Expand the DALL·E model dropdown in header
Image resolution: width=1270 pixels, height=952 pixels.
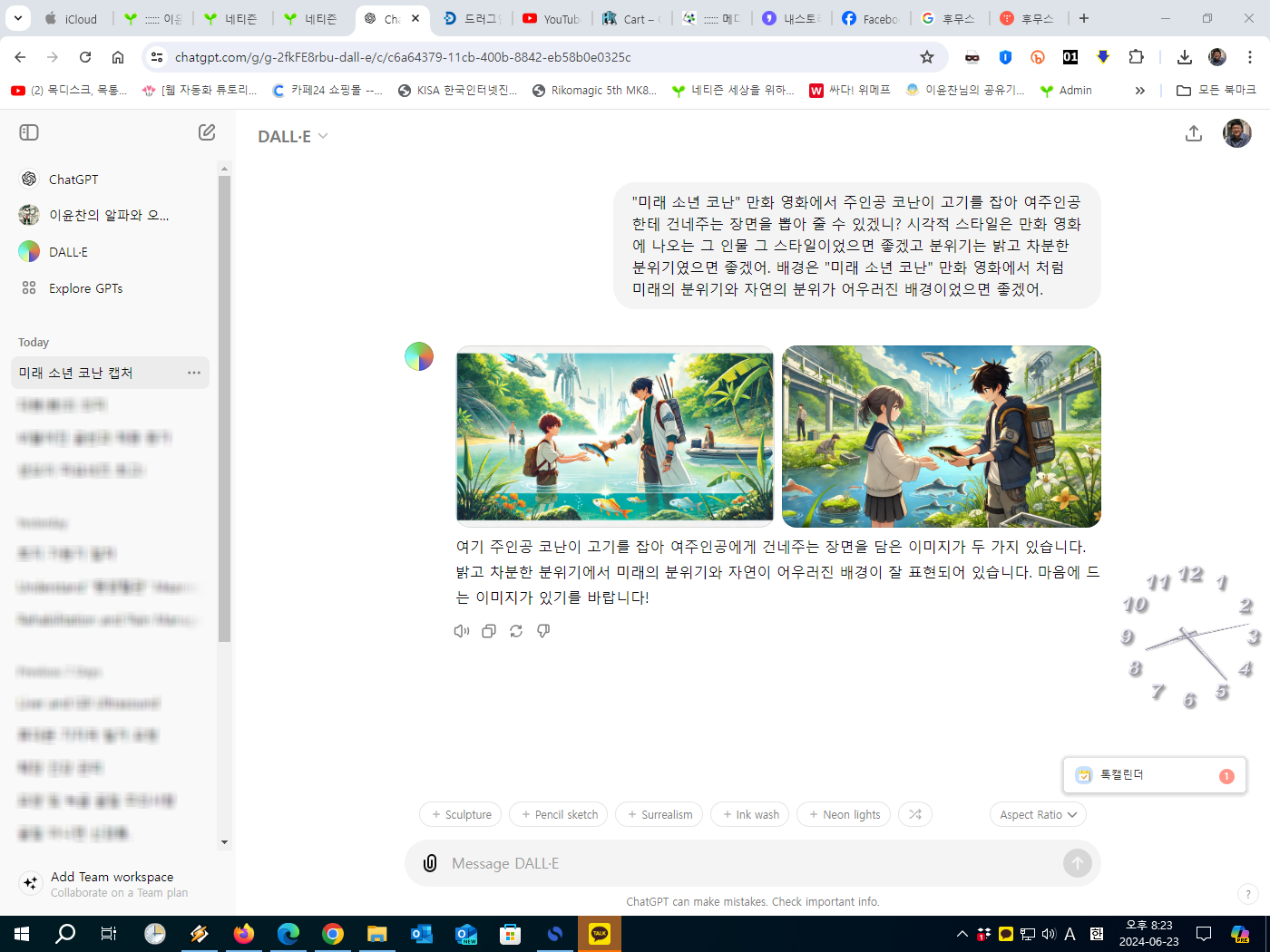(293, 136)
